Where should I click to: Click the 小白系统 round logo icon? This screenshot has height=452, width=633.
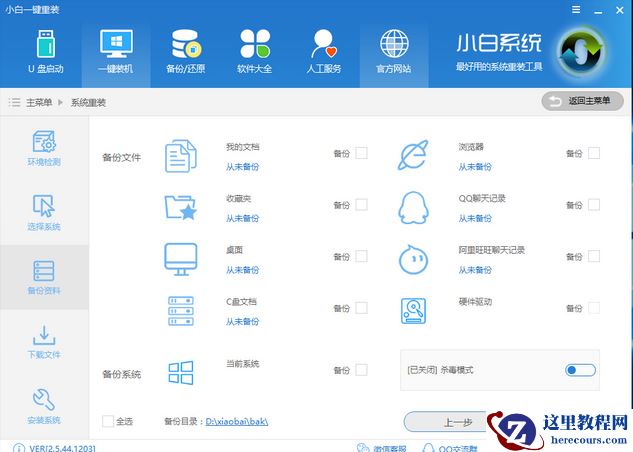(581, 51)
